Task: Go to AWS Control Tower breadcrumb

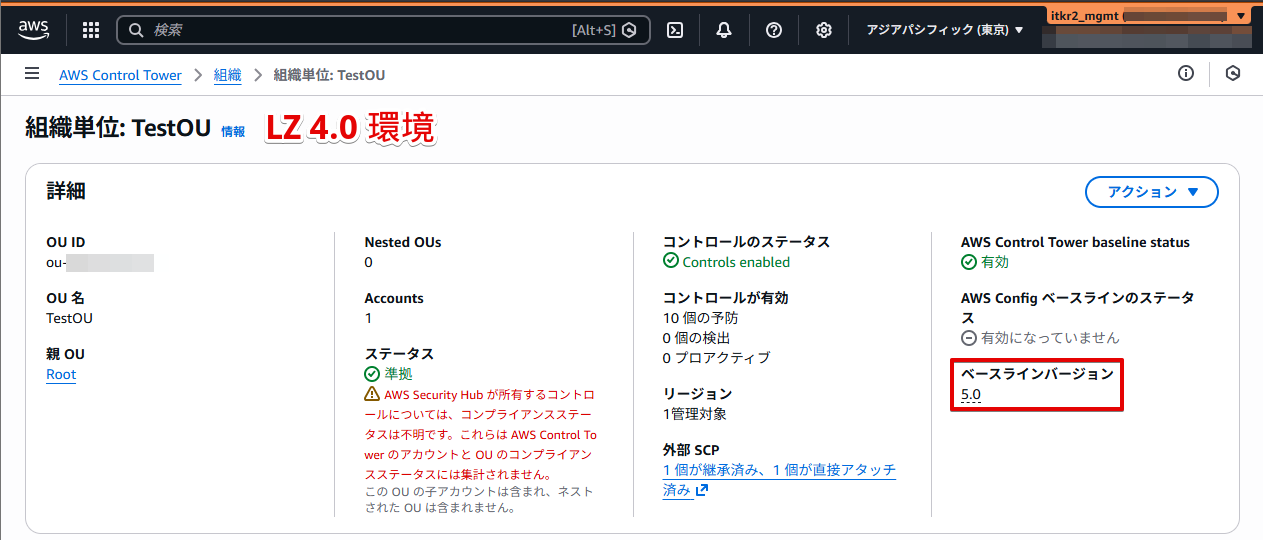Action: pyautogui.click(x=120, y=75)
